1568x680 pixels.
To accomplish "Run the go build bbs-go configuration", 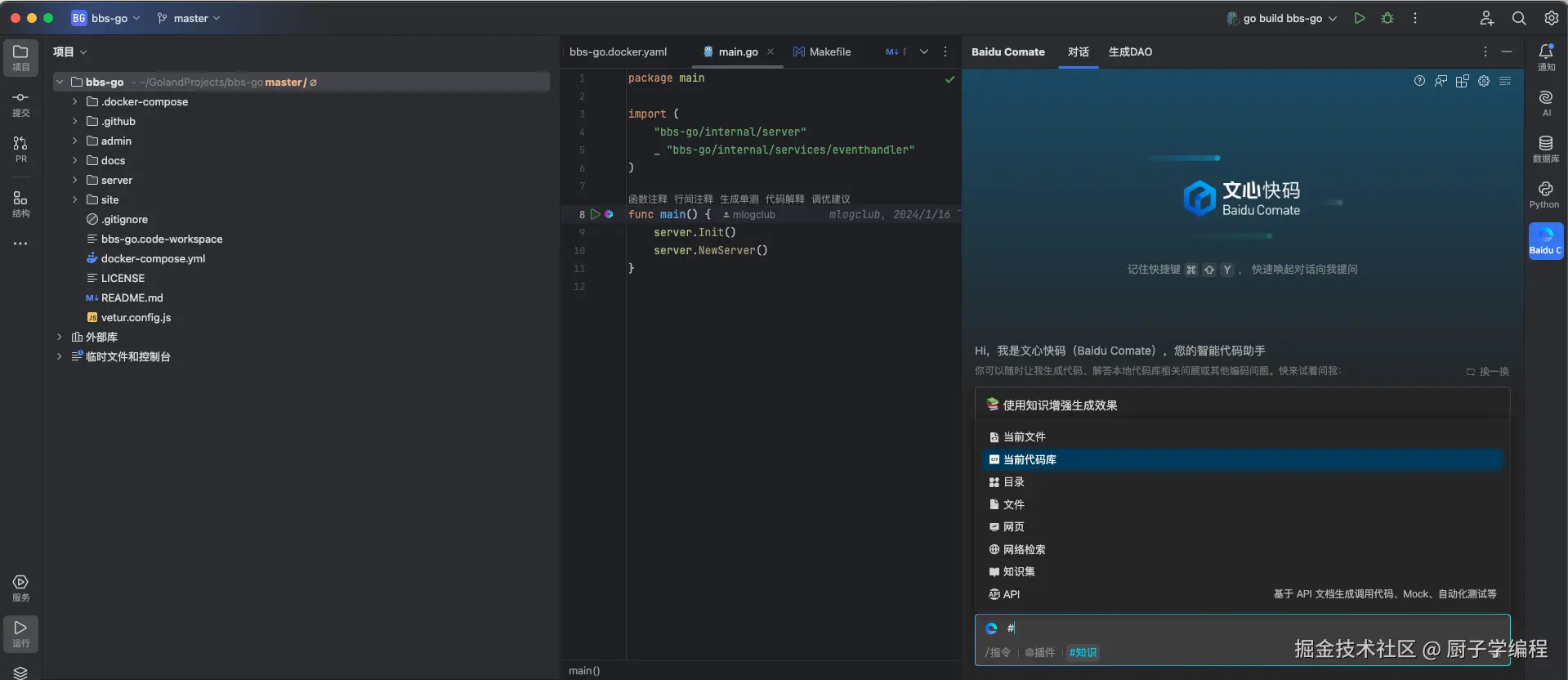I will [x=1360, y=18].
